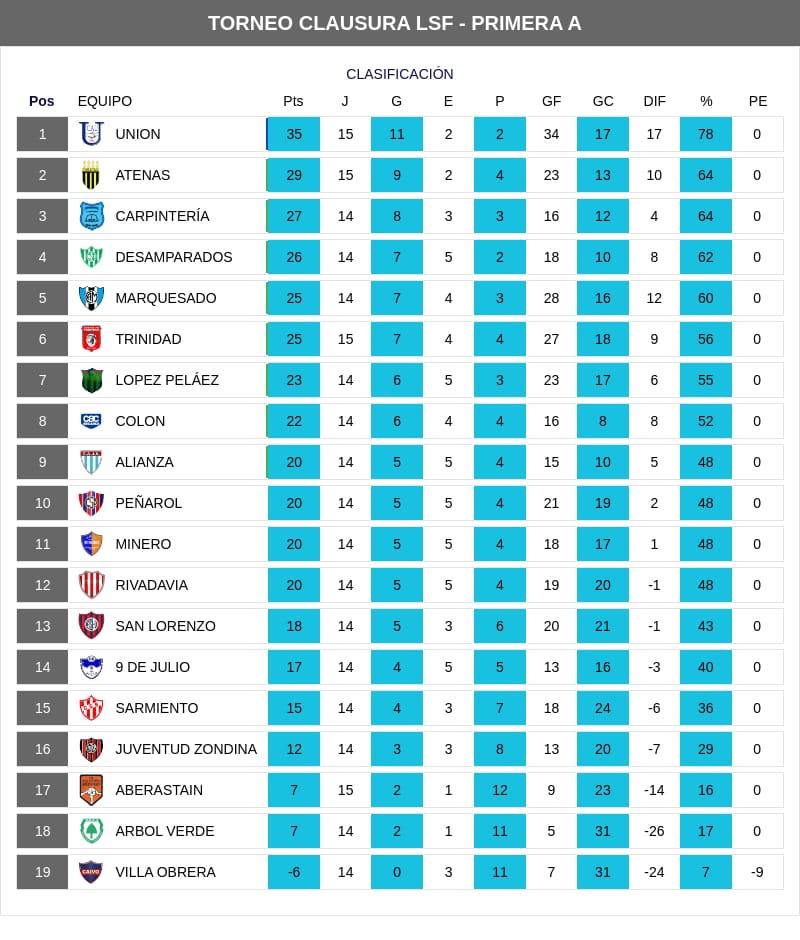
Task: Click the Union team crest icon
Action: click(x=92, y=134)
